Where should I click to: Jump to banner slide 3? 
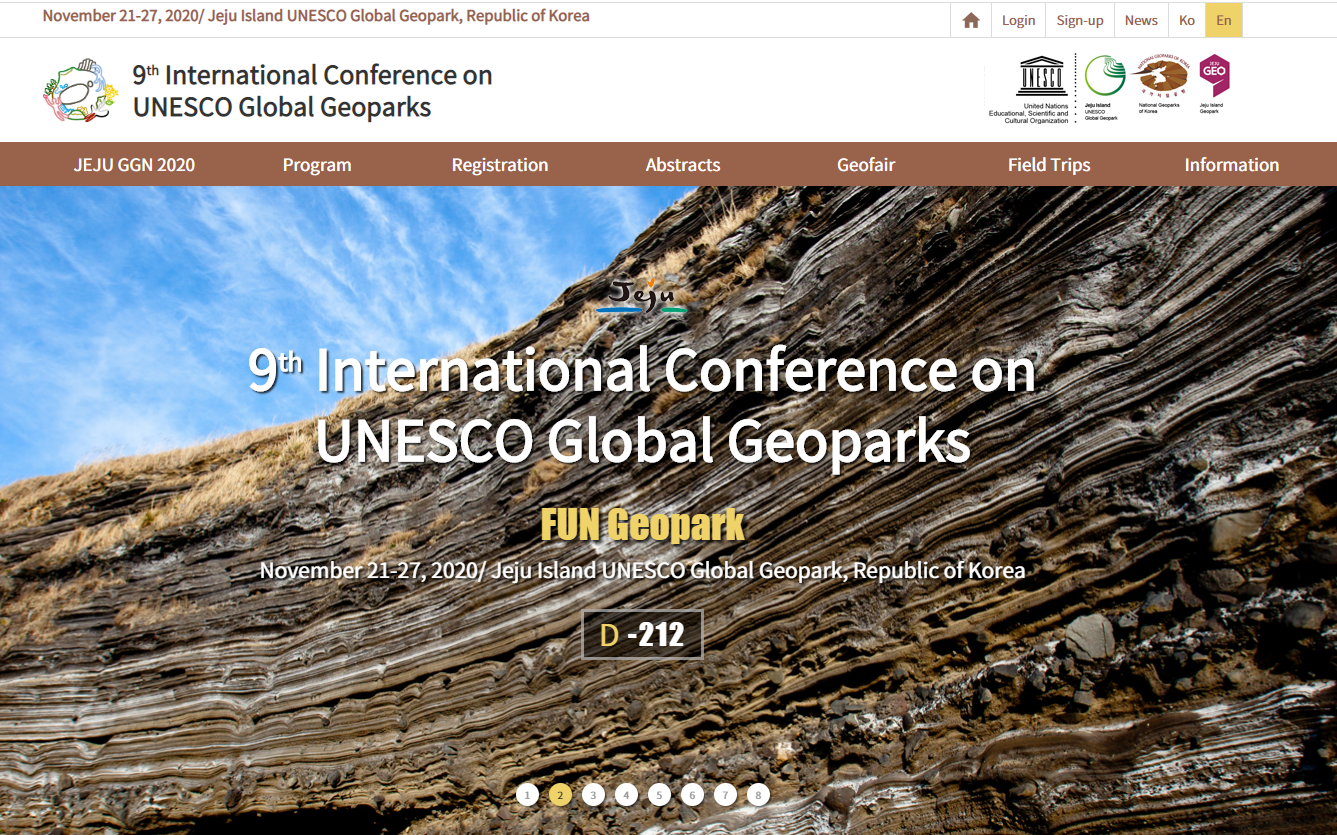point(593,795)
